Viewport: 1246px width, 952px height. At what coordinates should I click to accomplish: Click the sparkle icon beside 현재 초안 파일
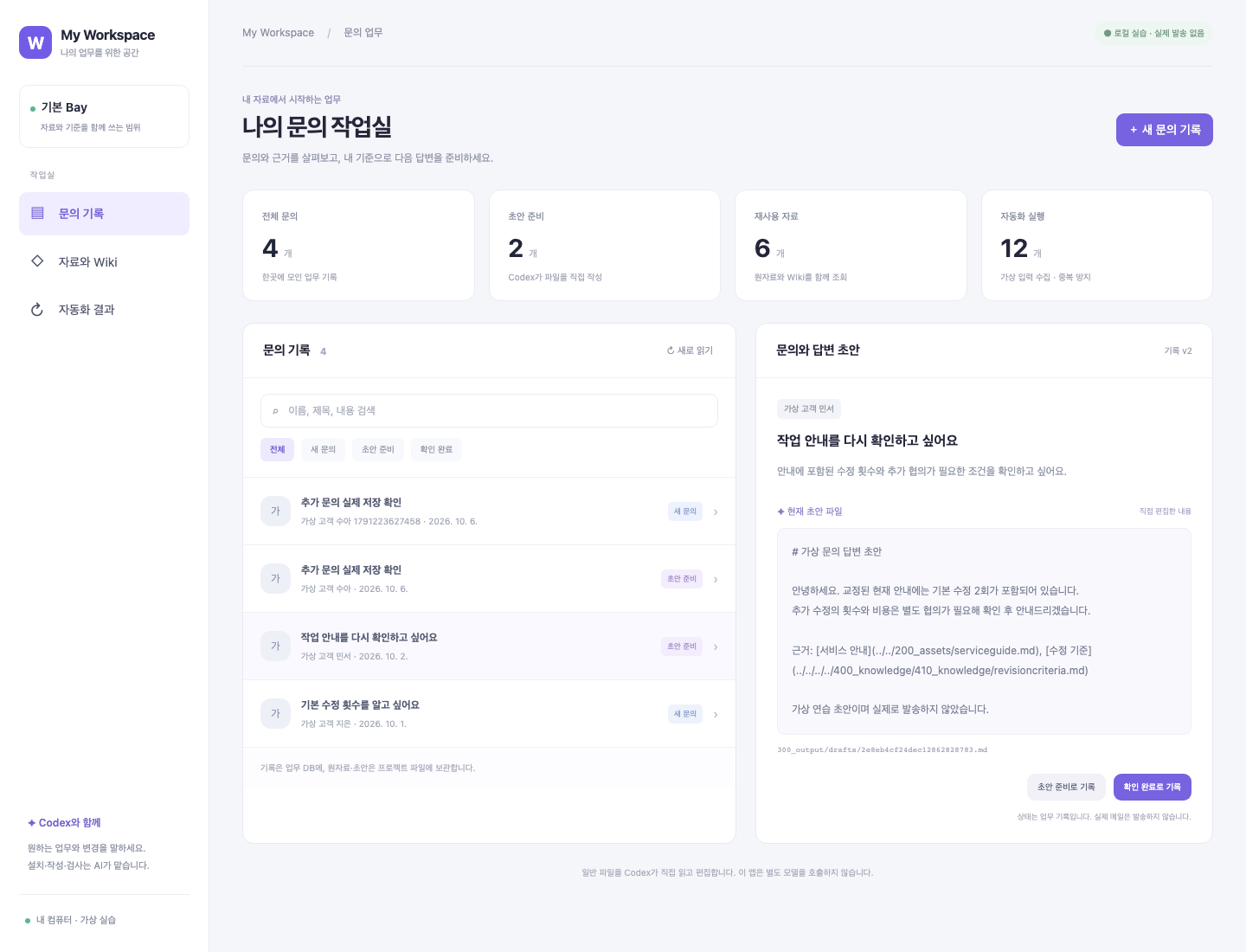click(780, 511)
